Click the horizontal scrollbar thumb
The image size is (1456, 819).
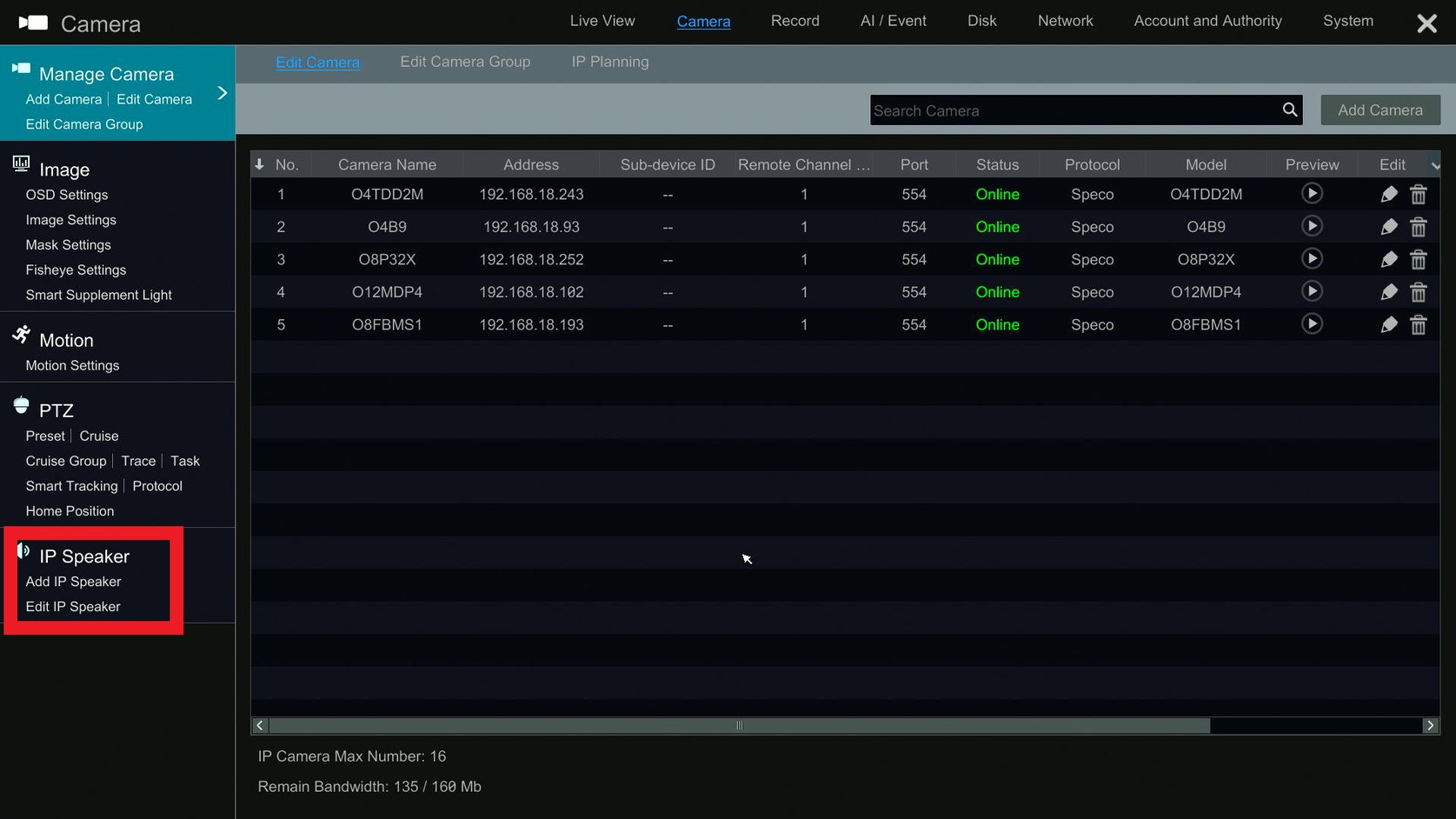740,725
